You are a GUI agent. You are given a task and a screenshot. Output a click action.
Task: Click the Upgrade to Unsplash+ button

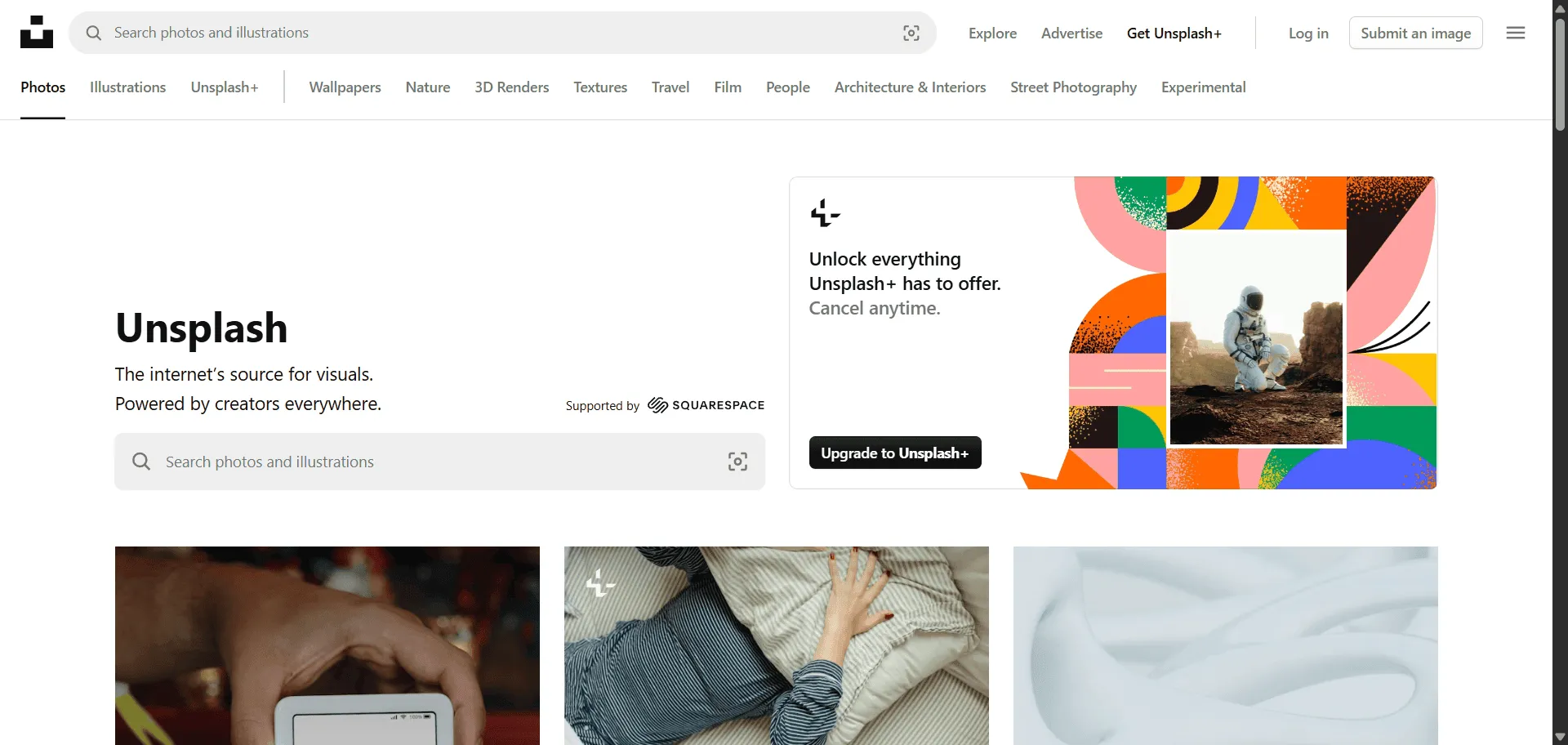895,452
